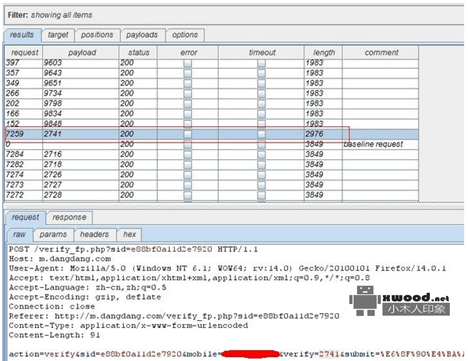Show the response tab
Viewport: 468px width, 361px height.
(69, 218)
